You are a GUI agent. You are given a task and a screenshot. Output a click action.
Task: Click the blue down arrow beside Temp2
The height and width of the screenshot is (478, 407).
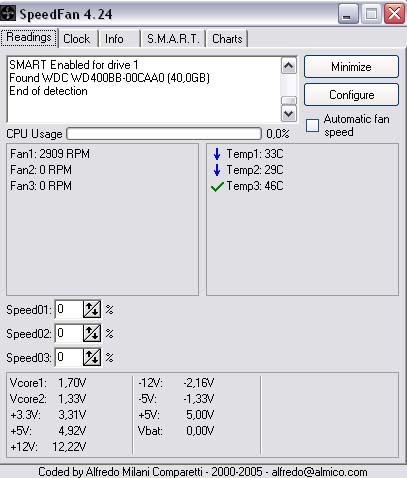pos(217,170)
